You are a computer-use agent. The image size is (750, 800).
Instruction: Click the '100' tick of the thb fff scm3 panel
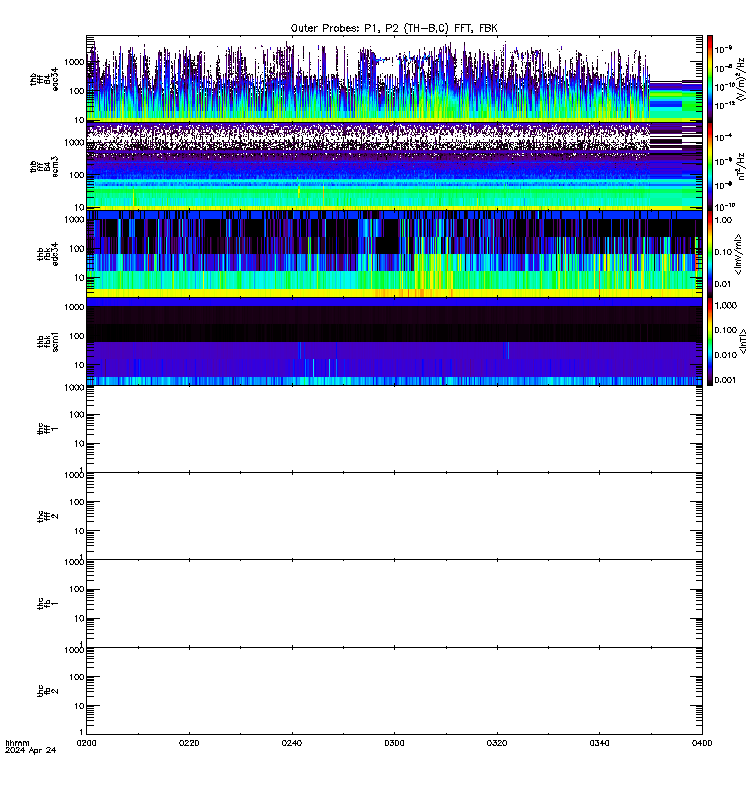pos(77,175)
